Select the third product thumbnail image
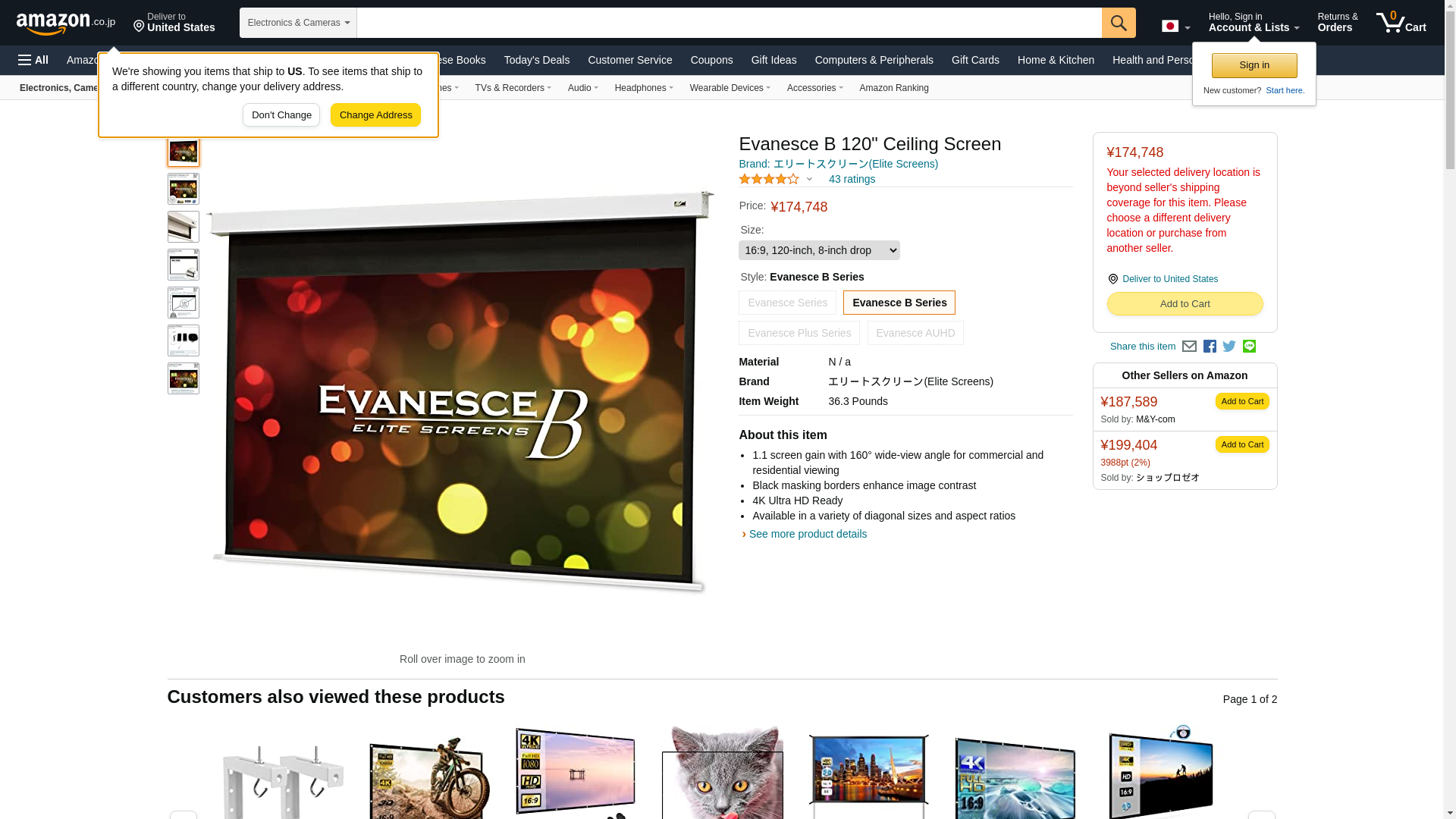1456x819 pixels. (x=184, y=227)
